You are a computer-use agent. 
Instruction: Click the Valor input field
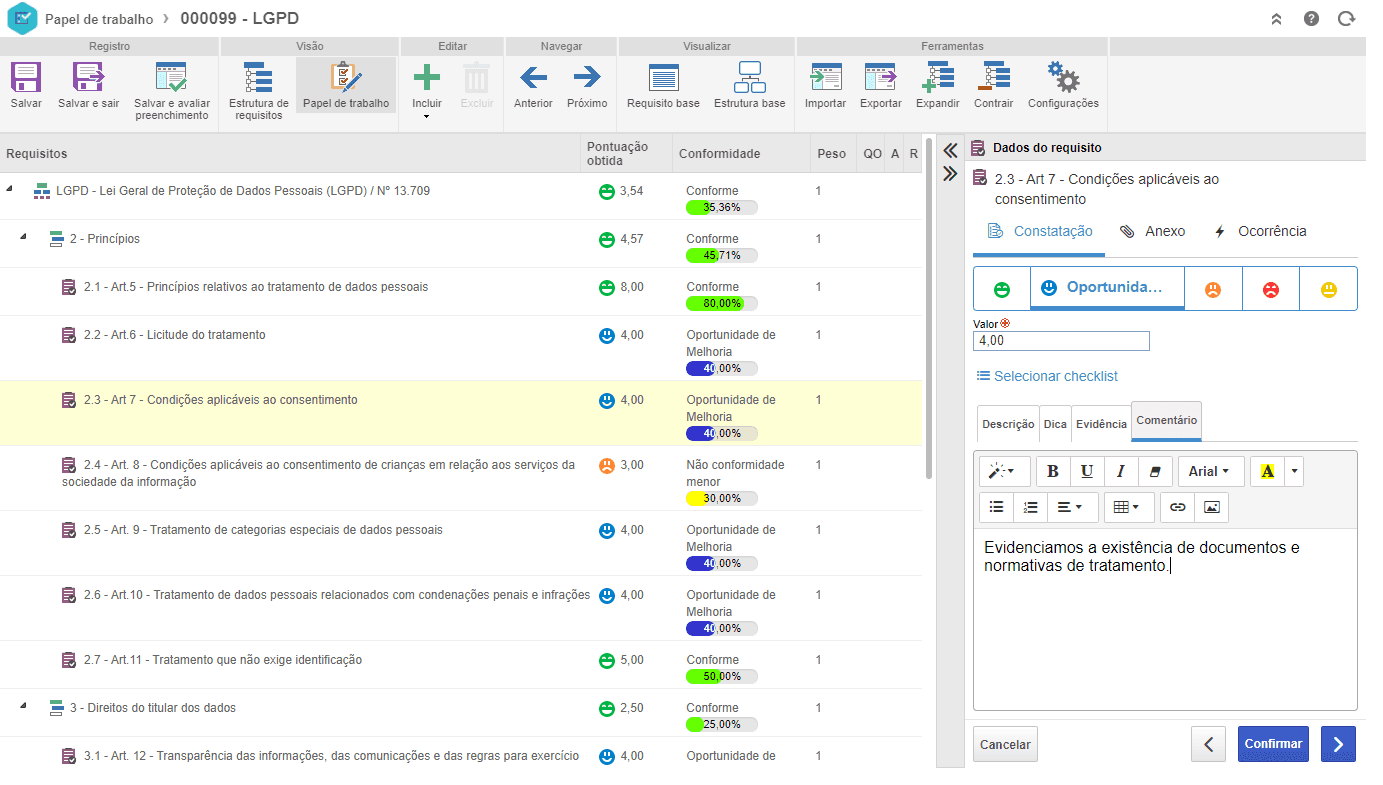1061,341
